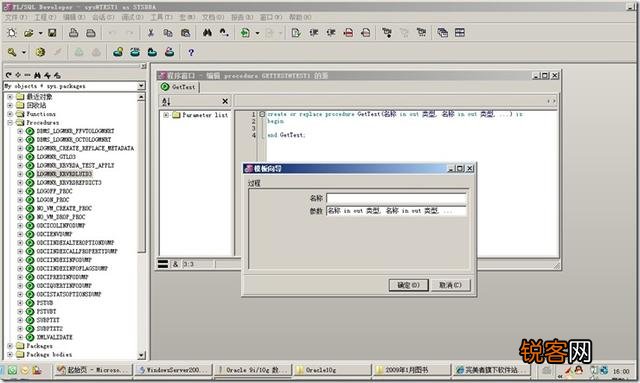Click the Open folder toolbar icon
Image resolution: width=640 pixels, height=383 pixels.
coord(29,33)
